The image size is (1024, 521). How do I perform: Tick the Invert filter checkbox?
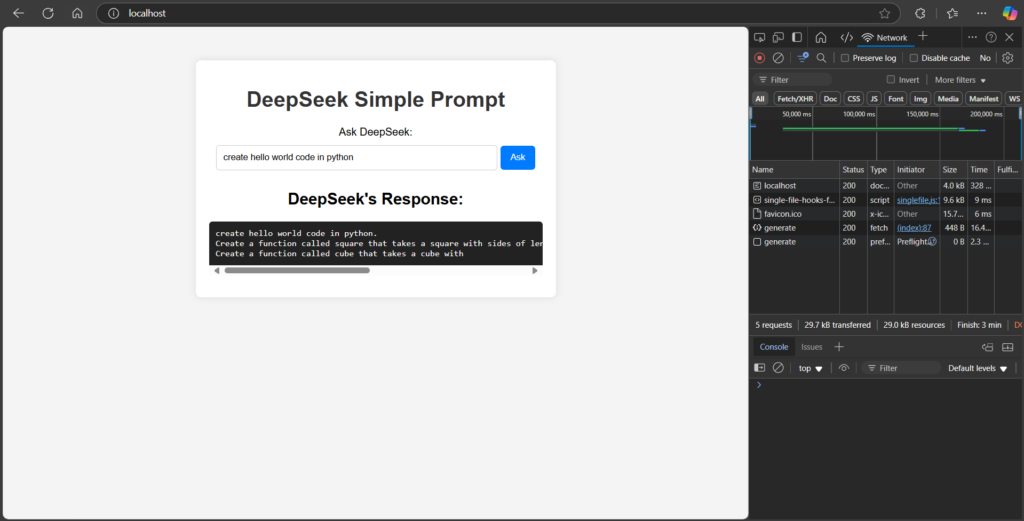891,80
